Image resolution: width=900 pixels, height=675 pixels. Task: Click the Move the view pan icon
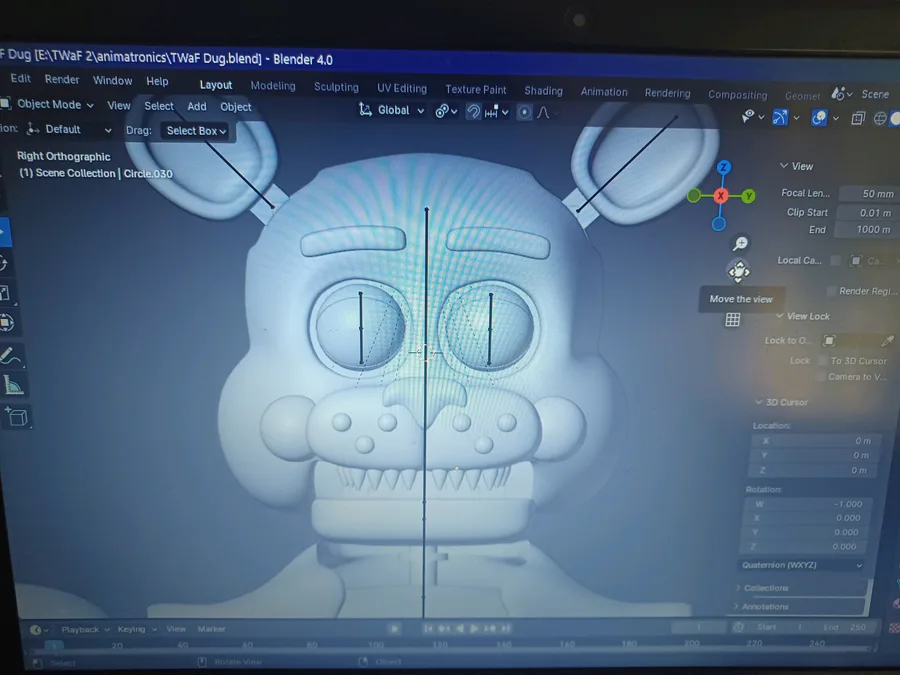(739, 271)
